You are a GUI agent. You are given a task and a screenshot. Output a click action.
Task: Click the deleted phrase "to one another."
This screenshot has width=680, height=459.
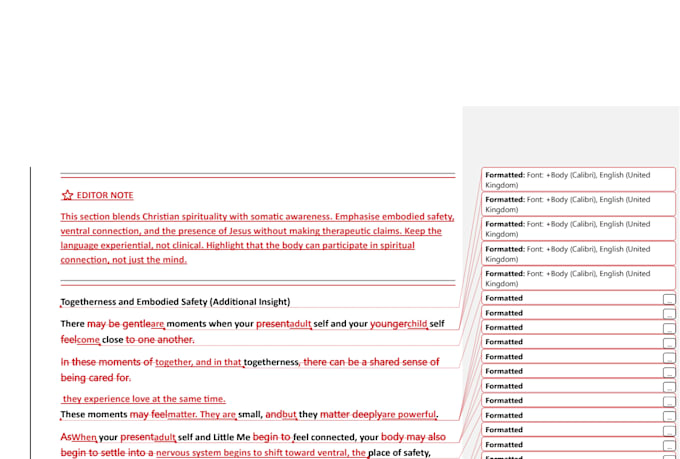click(x=160, y=340)
